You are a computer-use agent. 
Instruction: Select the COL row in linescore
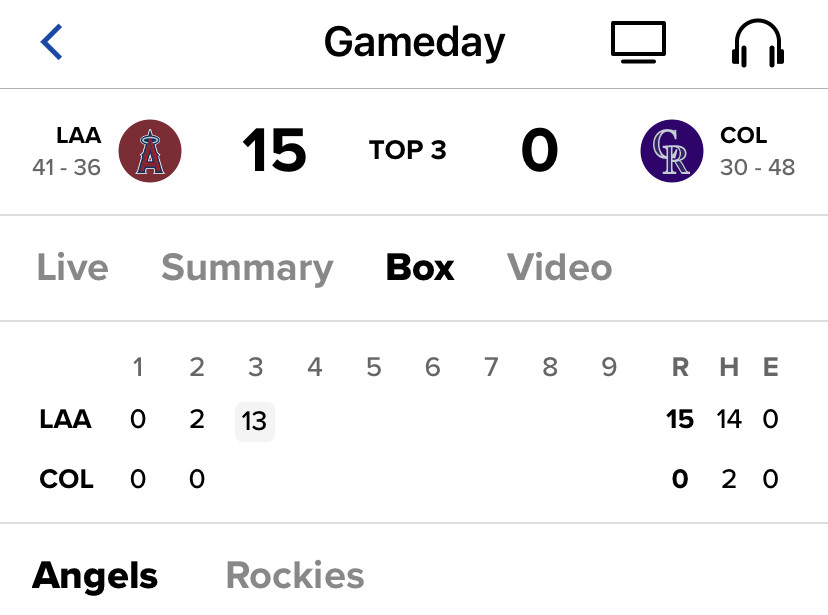[409, 479]
